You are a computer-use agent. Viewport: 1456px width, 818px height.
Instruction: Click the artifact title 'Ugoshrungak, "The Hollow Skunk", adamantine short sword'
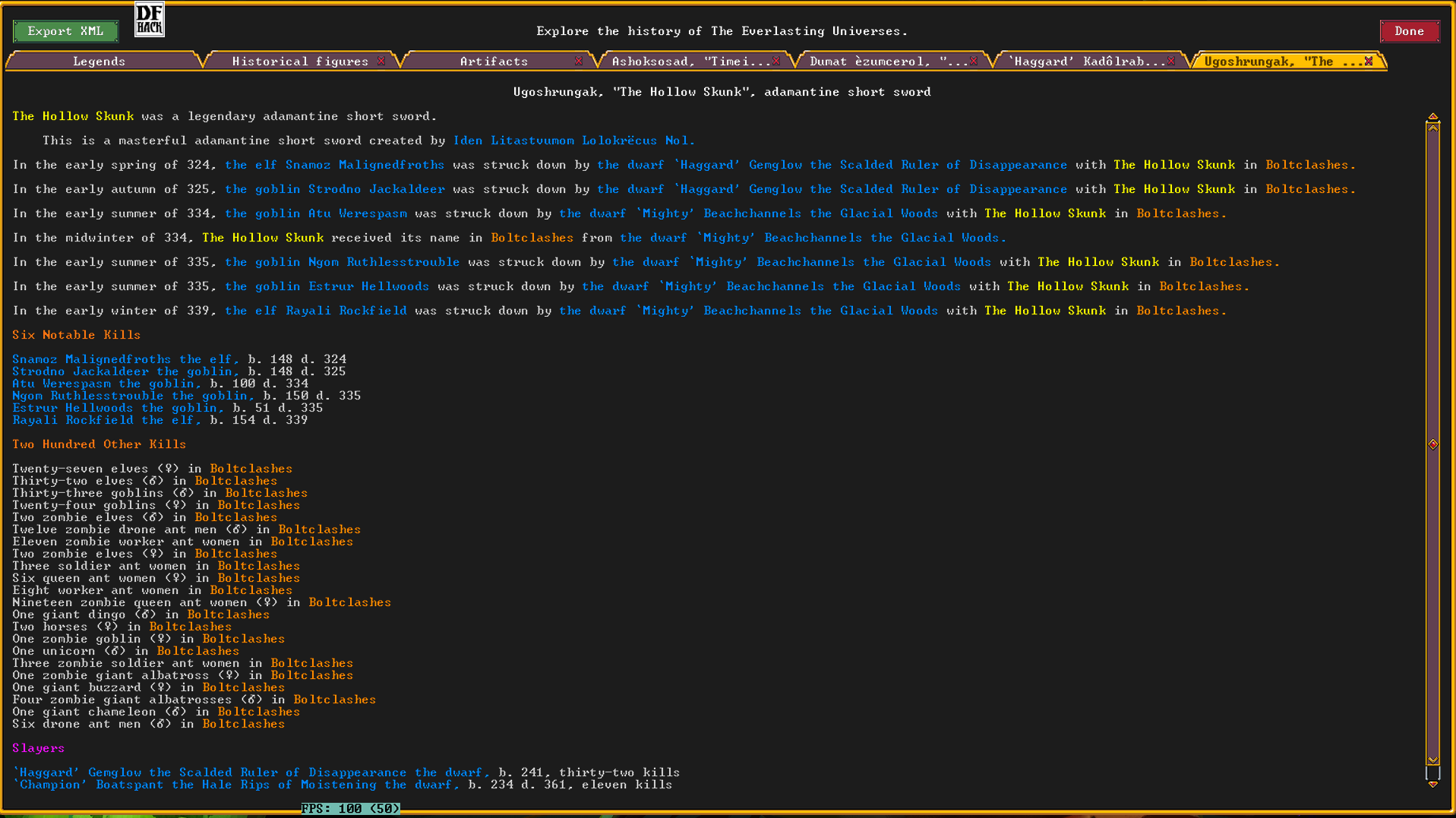722,92
